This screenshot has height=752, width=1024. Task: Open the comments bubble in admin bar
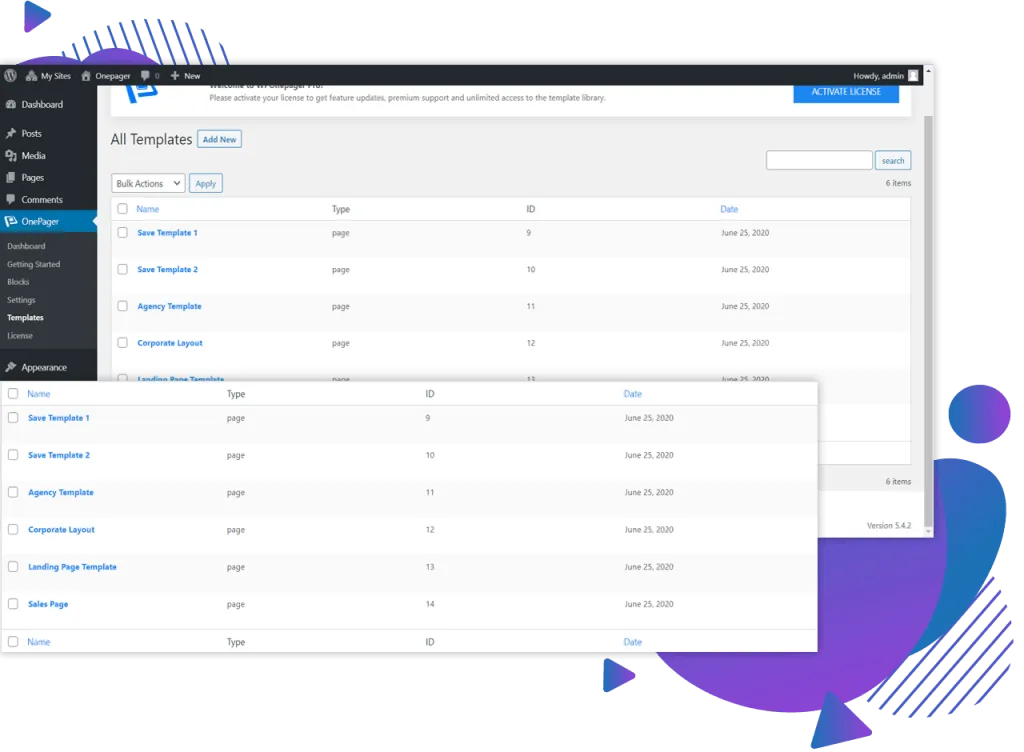click(x=146, y=76)
